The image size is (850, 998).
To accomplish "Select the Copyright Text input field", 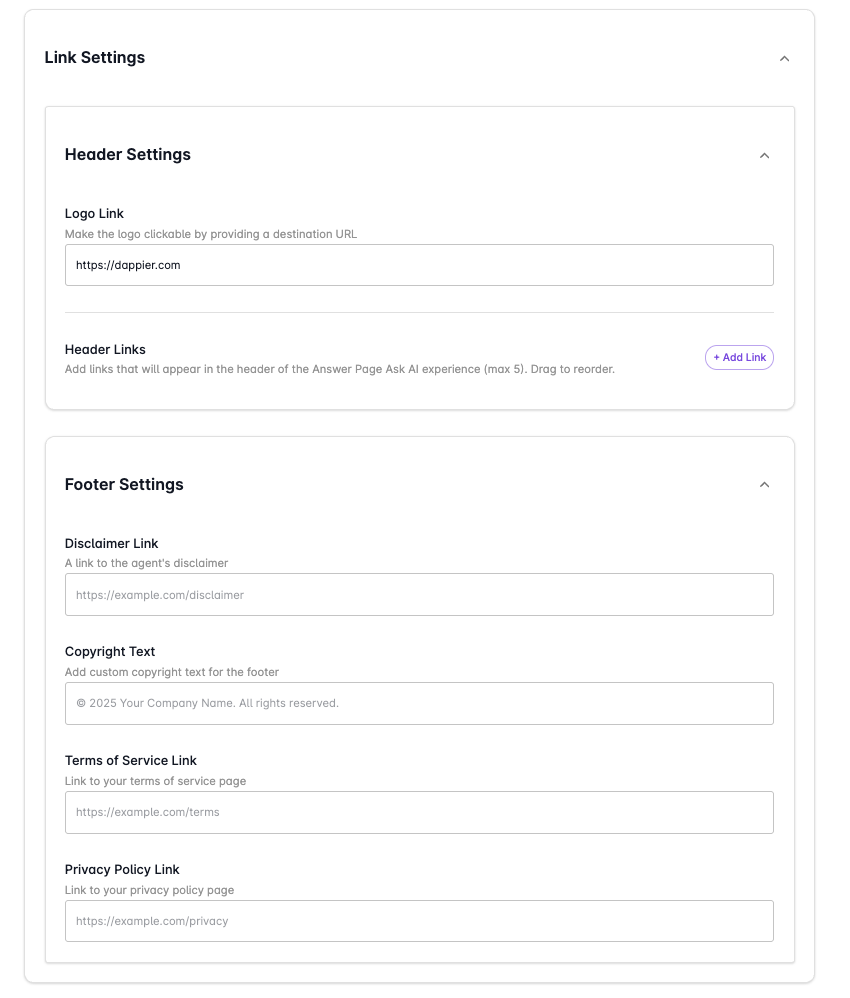I will coord(419,703).
